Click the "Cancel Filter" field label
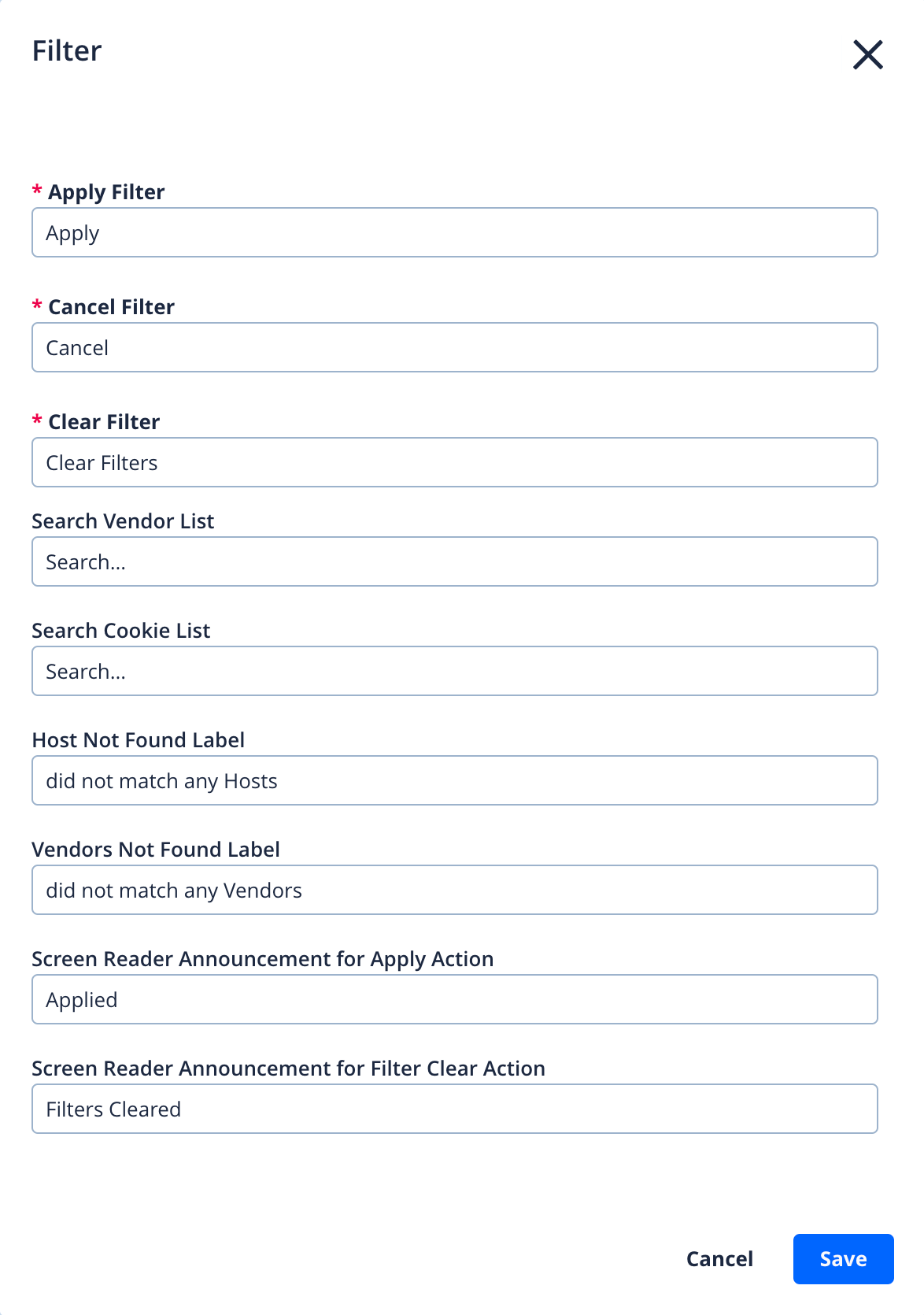This screenshot has height=1315, width=924. click(111, 307)
